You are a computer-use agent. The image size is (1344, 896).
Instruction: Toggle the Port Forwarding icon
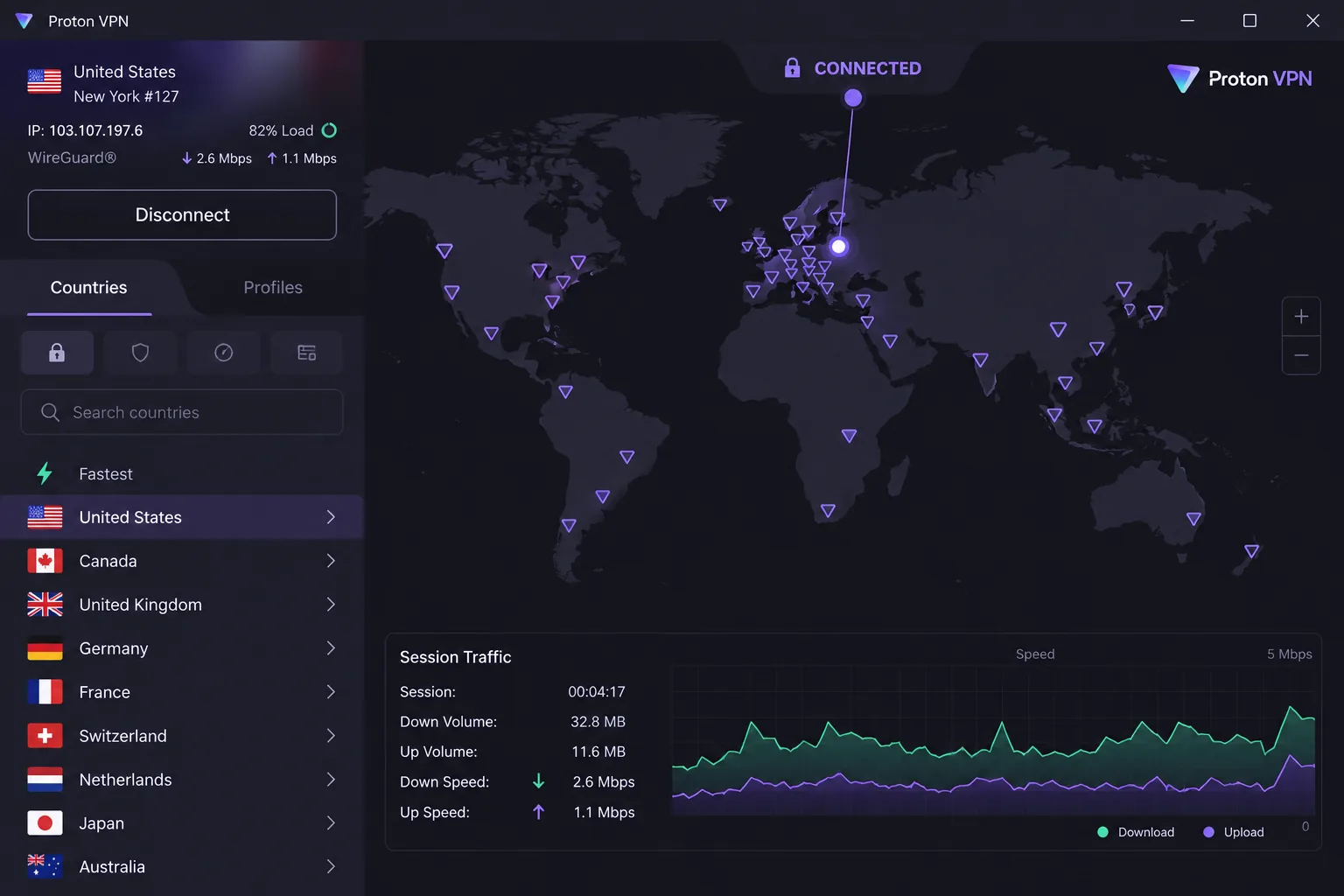[x=306, y=353]
